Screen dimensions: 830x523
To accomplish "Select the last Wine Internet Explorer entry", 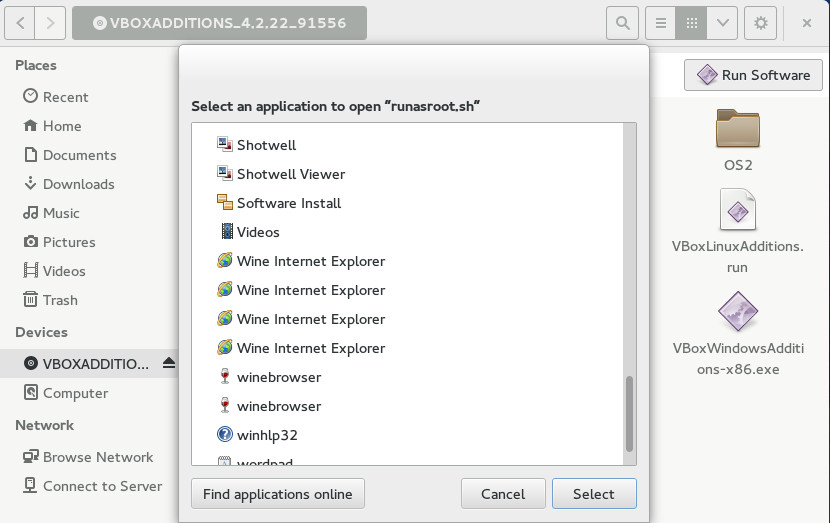I will pyautogui.click(x=407, y=348).
